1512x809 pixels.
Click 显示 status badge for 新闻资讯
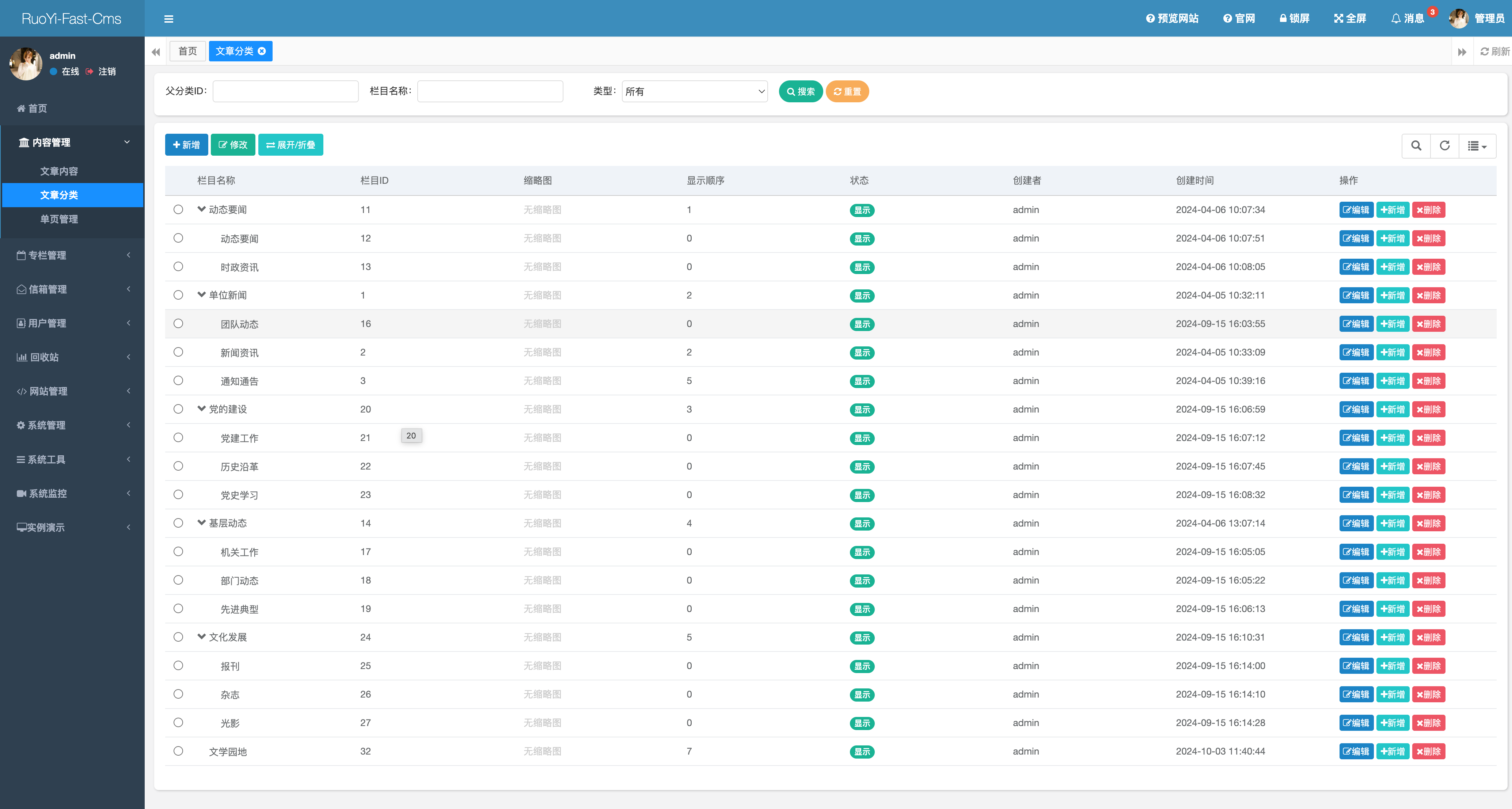pos(862,353)
